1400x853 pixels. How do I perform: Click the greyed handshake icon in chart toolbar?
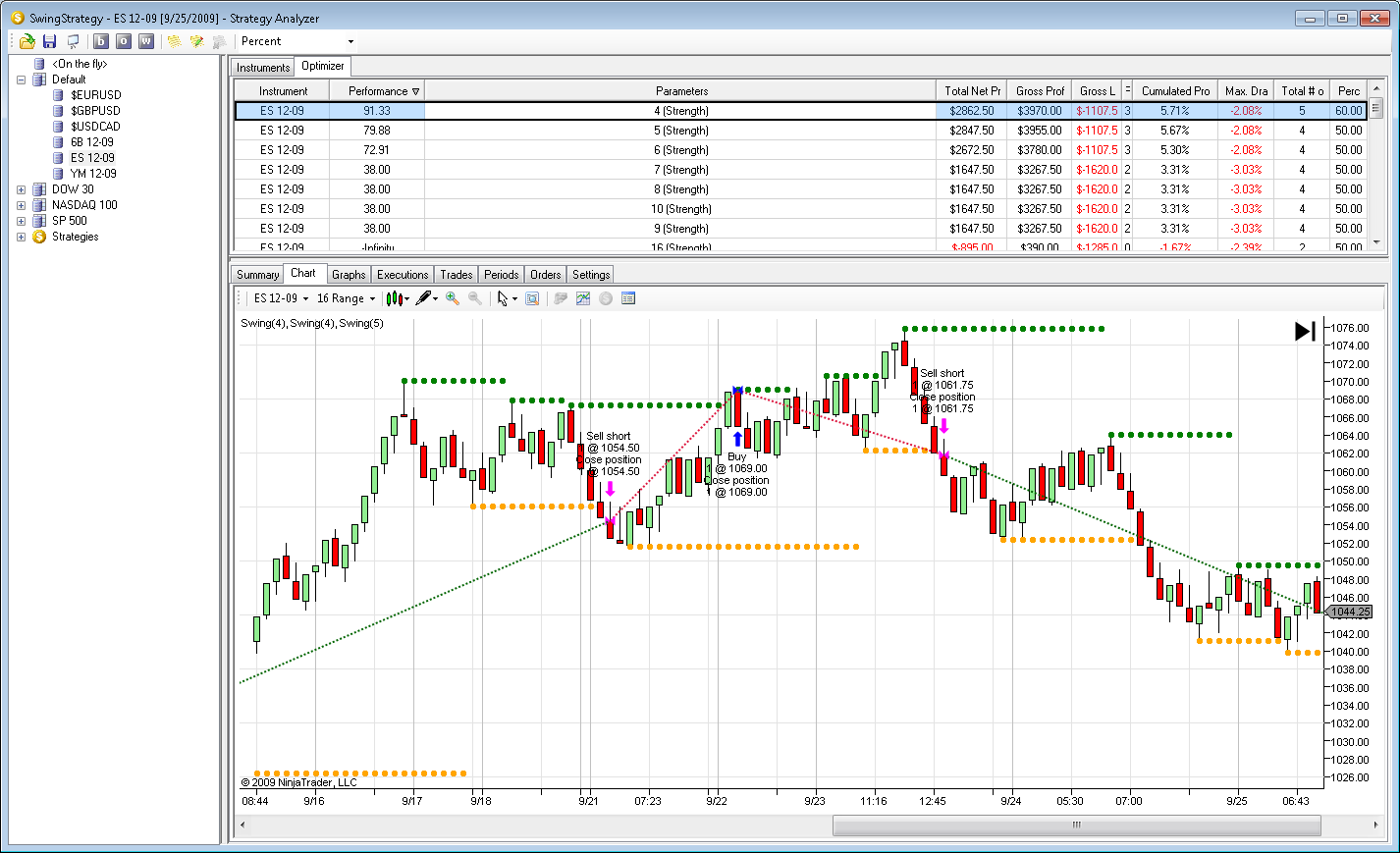click(561, 298)
